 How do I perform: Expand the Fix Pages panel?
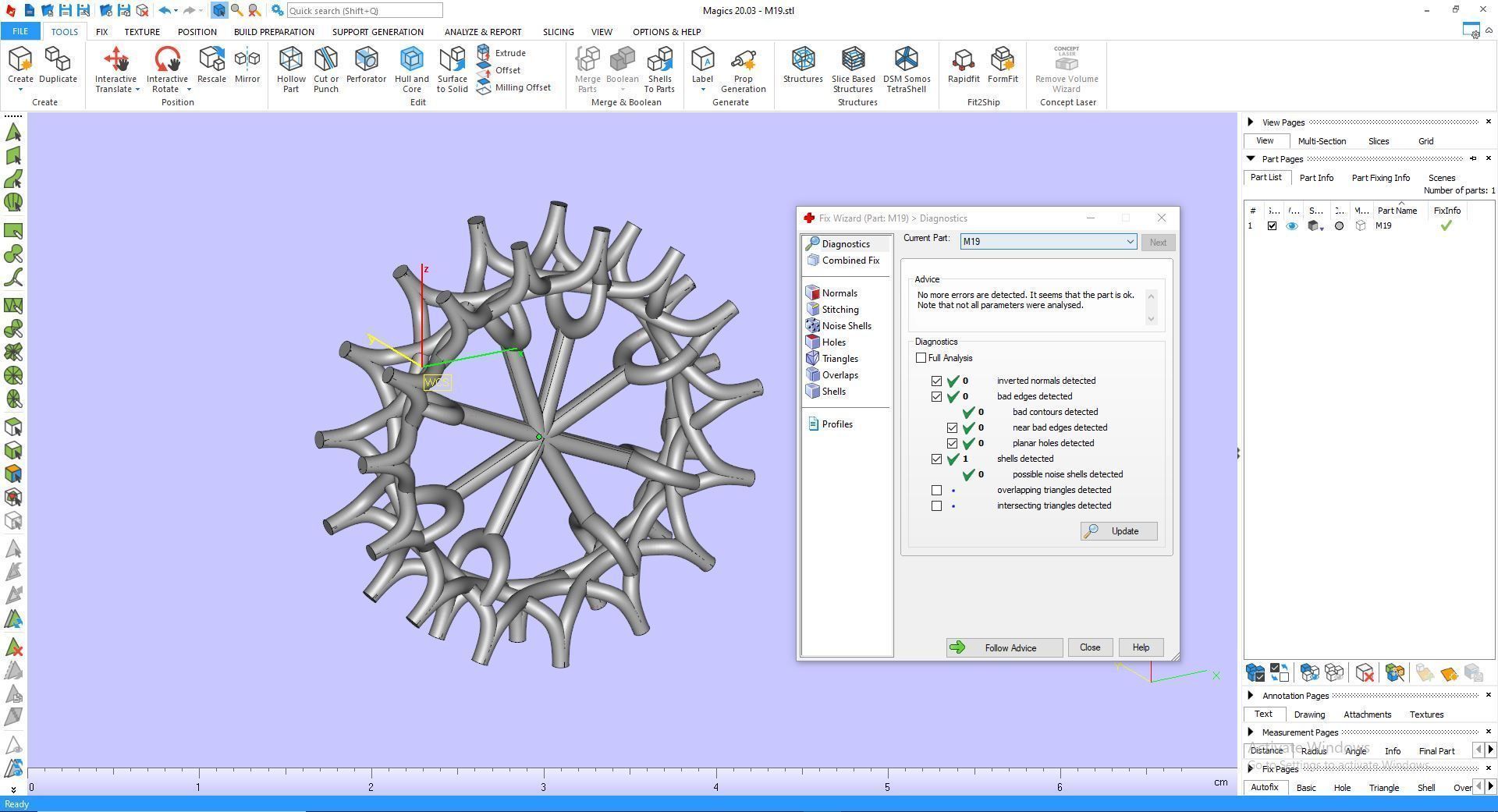point(1251,768)
